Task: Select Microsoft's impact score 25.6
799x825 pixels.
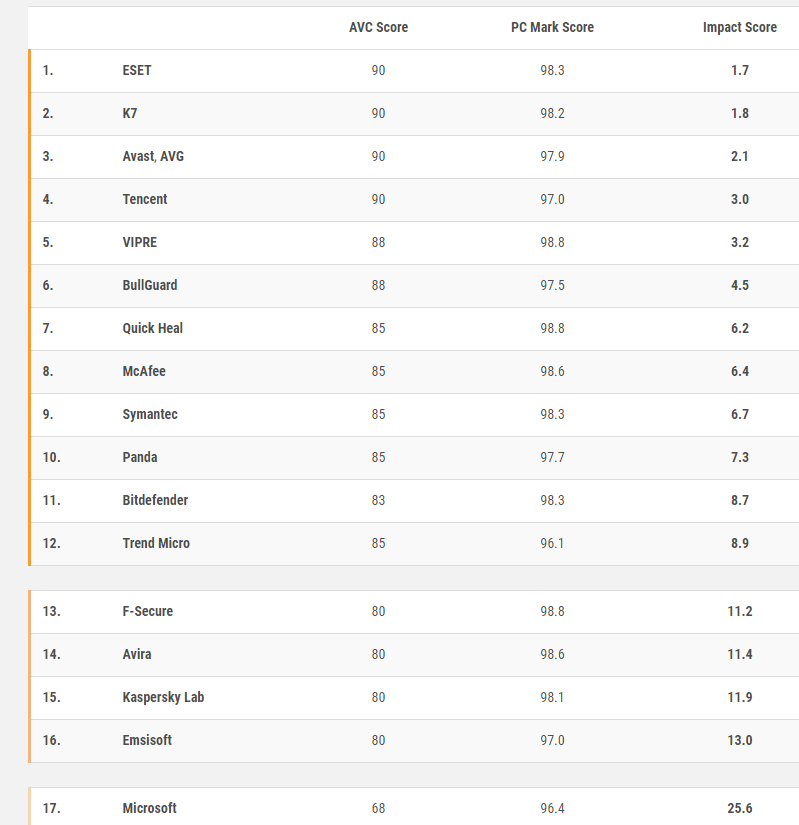Action: click(x=739, y=808)
